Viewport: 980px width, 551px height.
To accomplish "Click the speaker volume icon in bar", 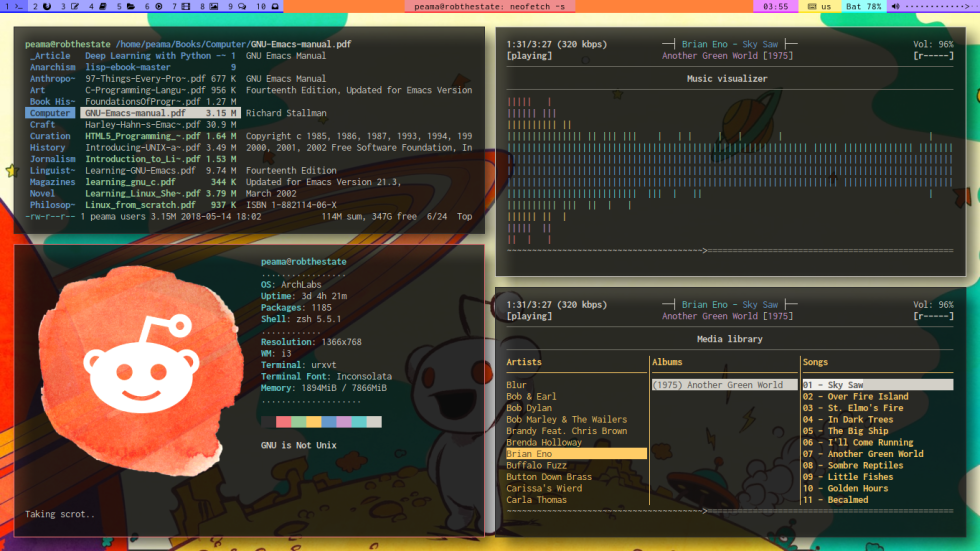I will [x=895, y=6].
